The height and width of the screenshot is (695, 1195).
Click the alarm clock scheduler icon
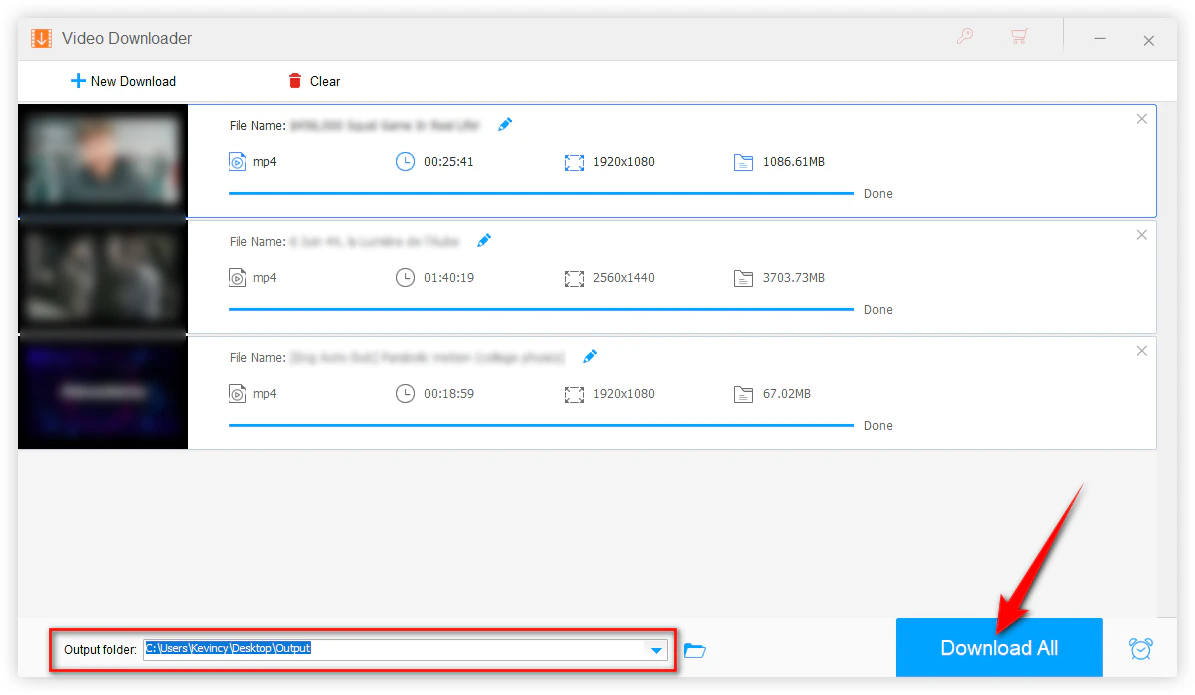point(1141,648)
